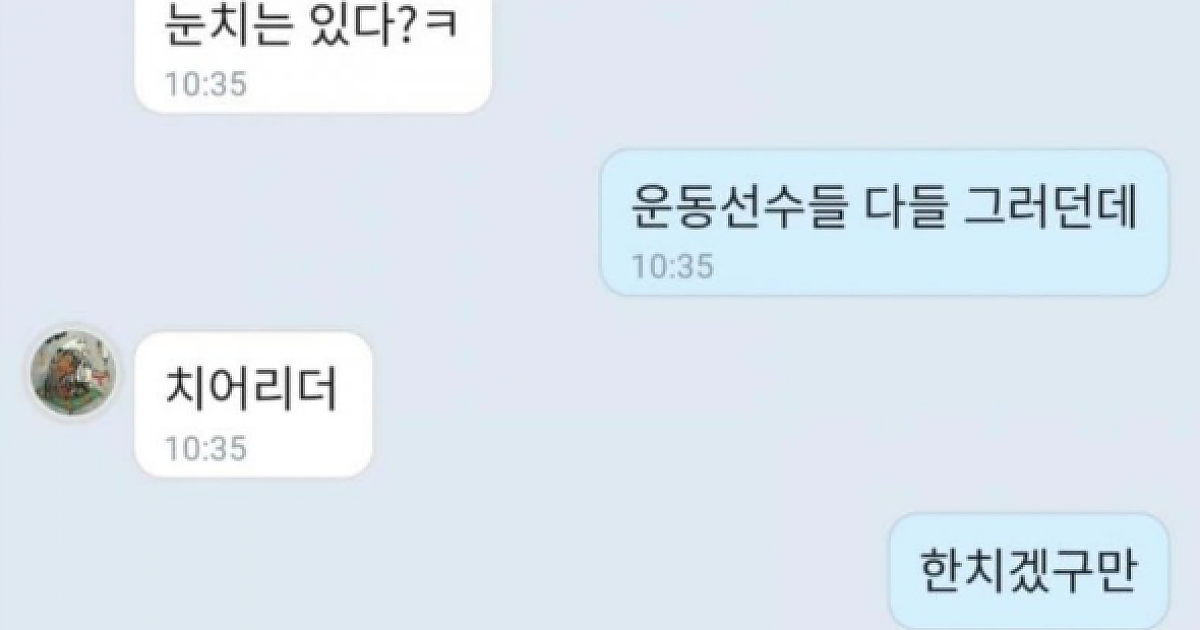
Task: Open the sender's round profile picture
Action: coord(71,372)
